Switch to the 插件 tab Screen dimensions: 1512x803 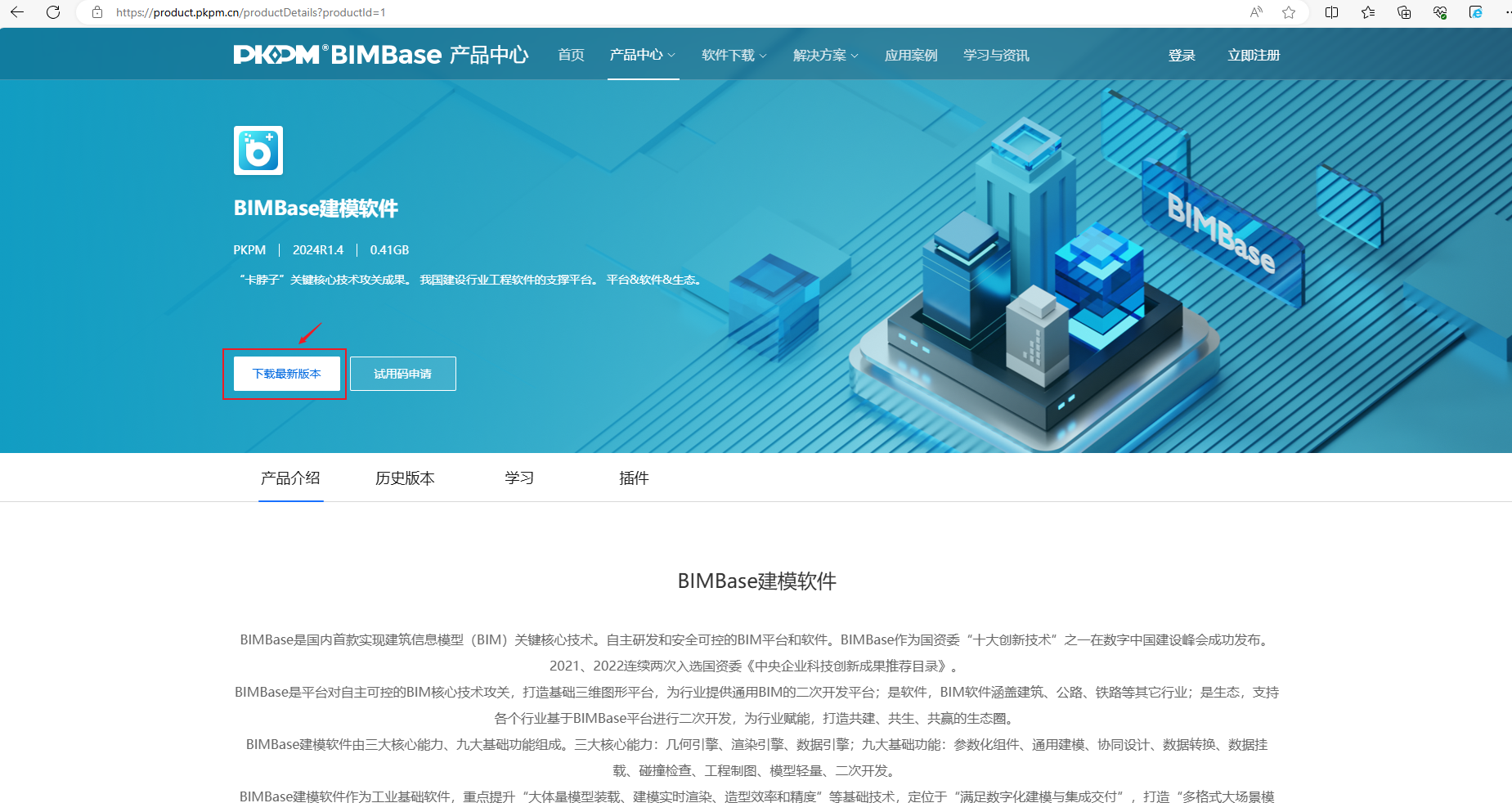pyautogui.click(x=634, y=478)
